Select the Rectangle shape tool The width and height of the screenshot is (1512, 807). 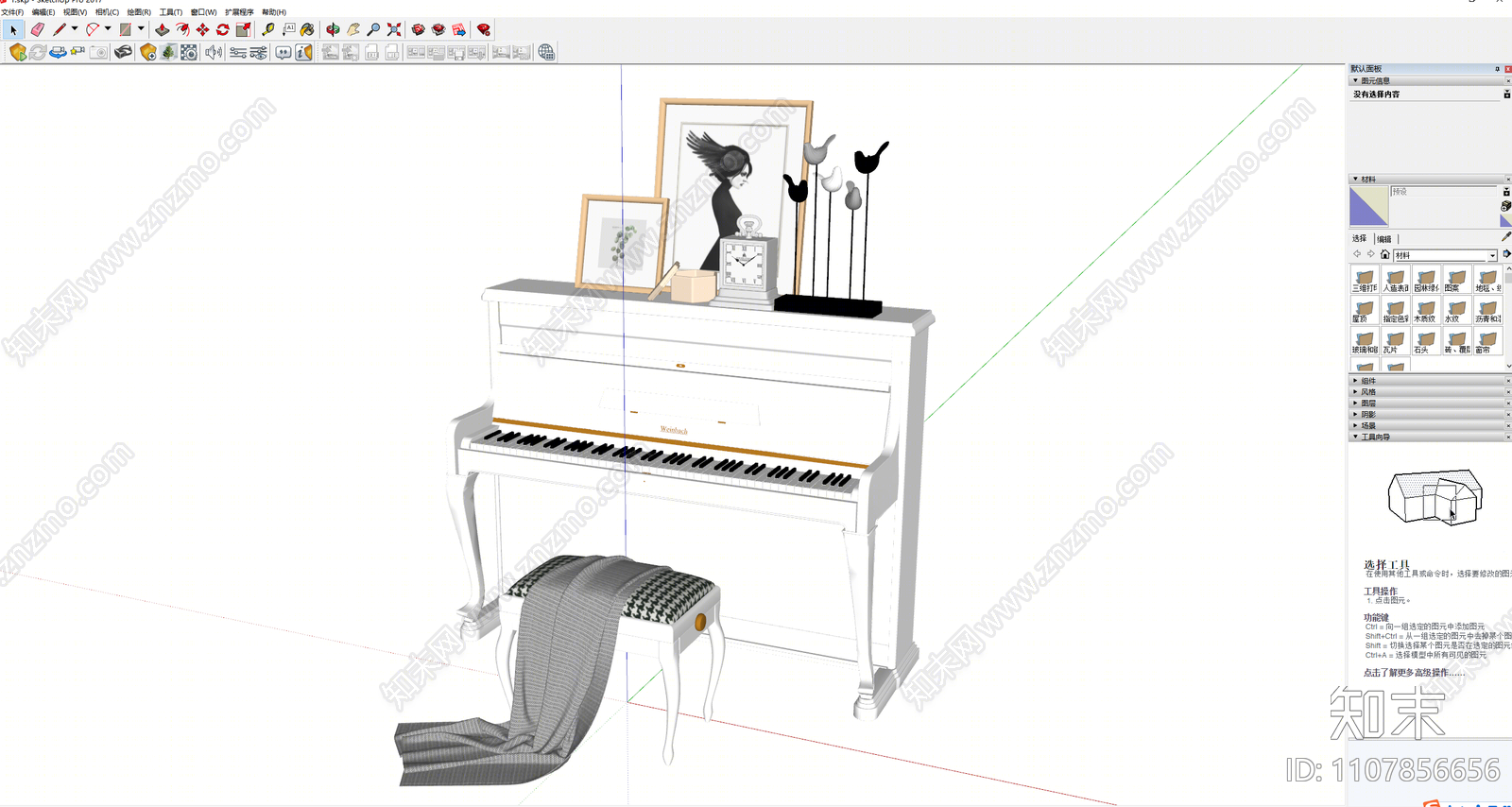tap(126, 30)
